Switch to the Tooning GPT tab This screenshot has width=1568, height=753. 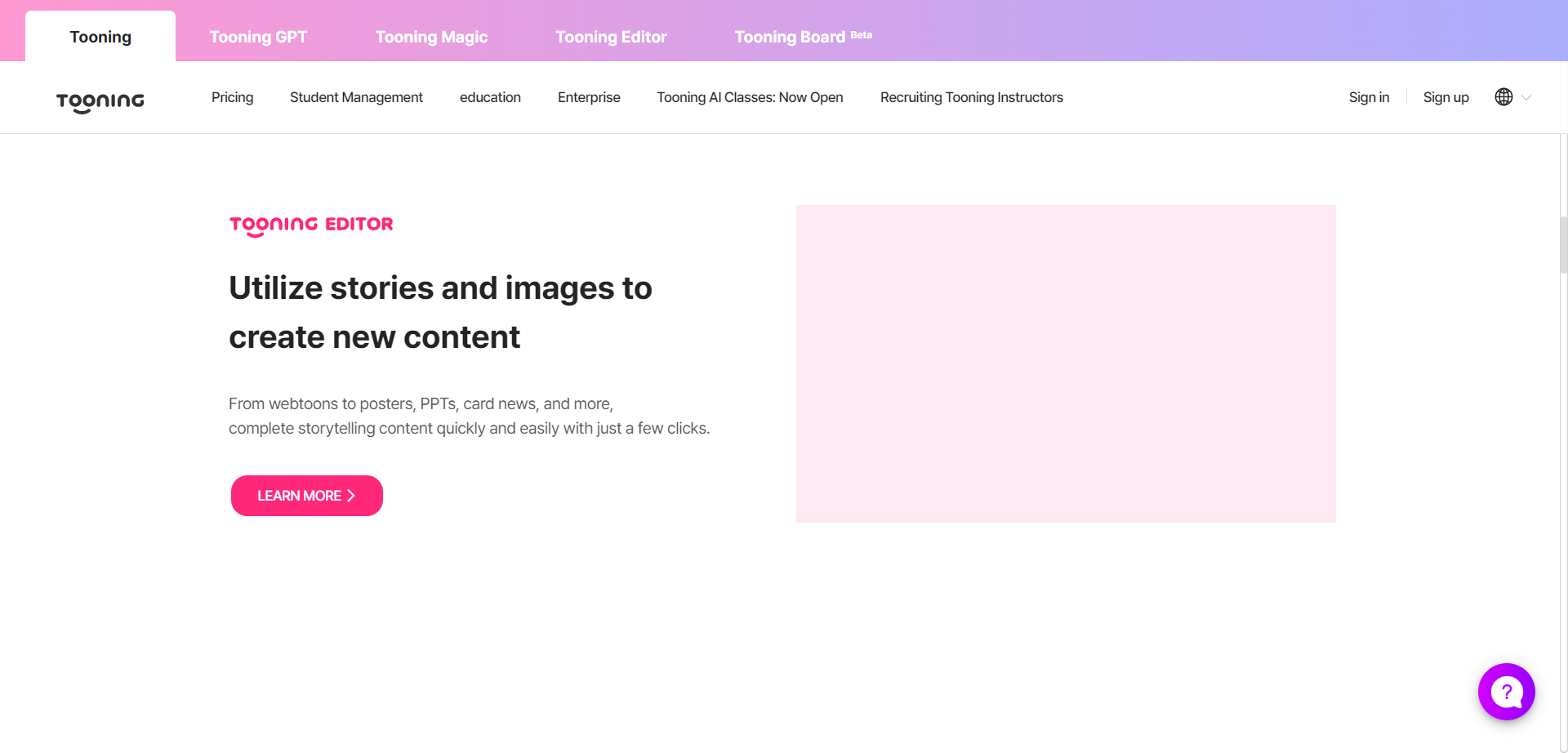258,37
